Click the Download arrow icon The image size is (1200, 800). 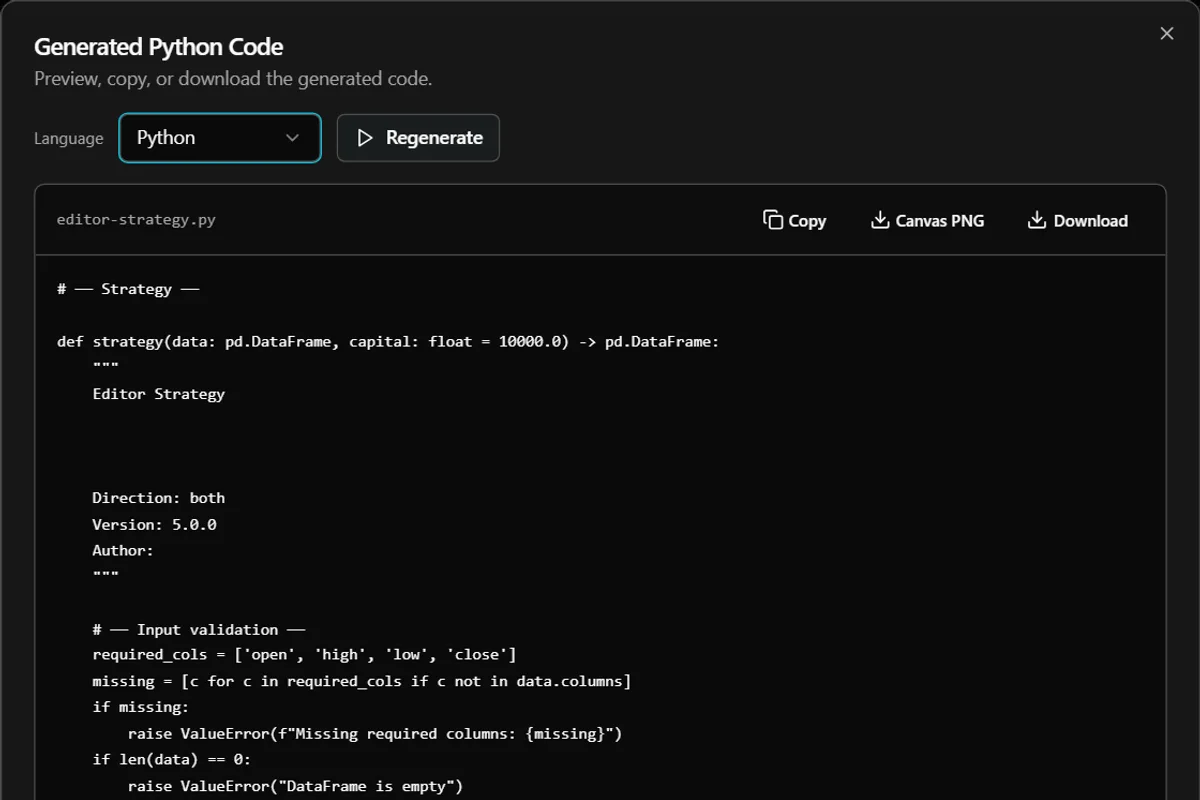pos(1037,220)
